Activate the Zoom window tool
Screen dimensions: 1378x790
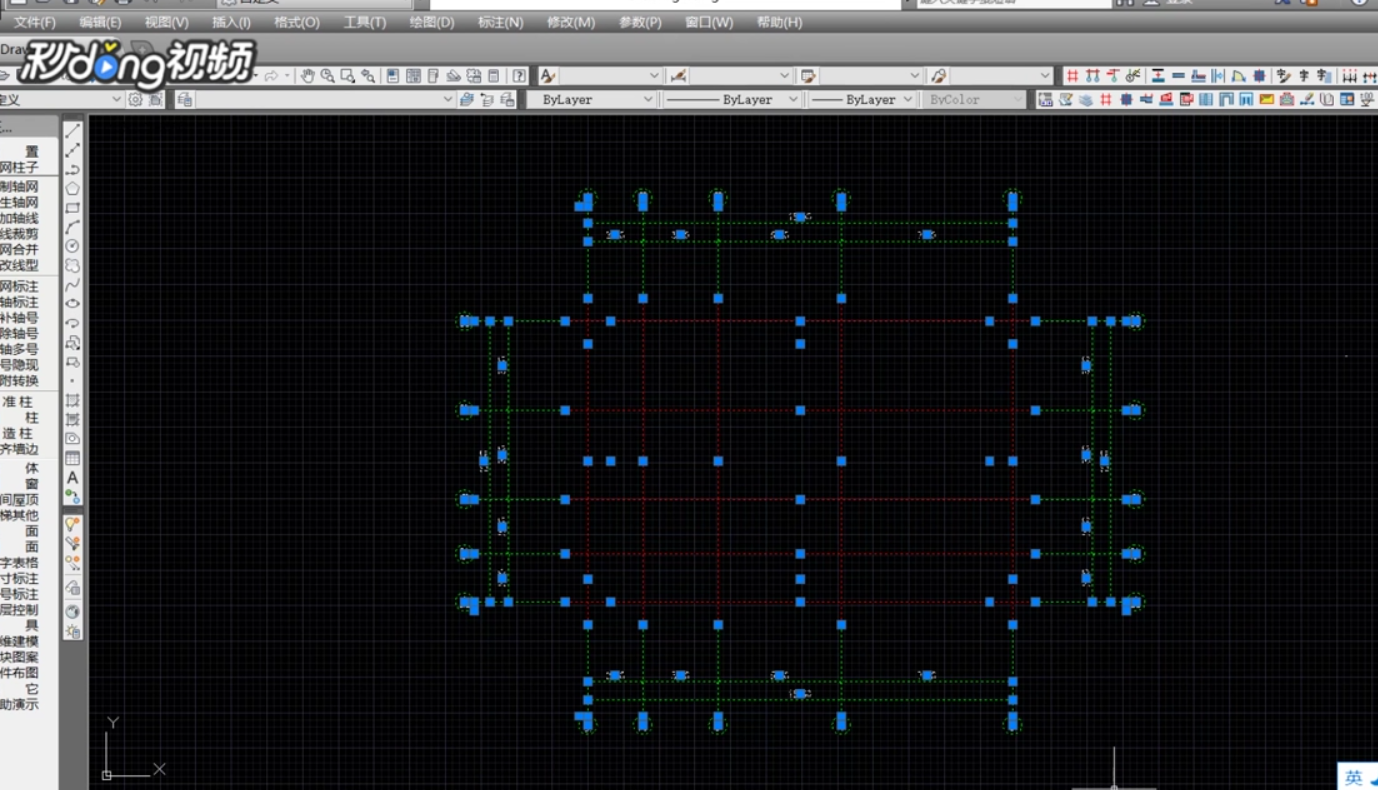[x=348, y=75]
